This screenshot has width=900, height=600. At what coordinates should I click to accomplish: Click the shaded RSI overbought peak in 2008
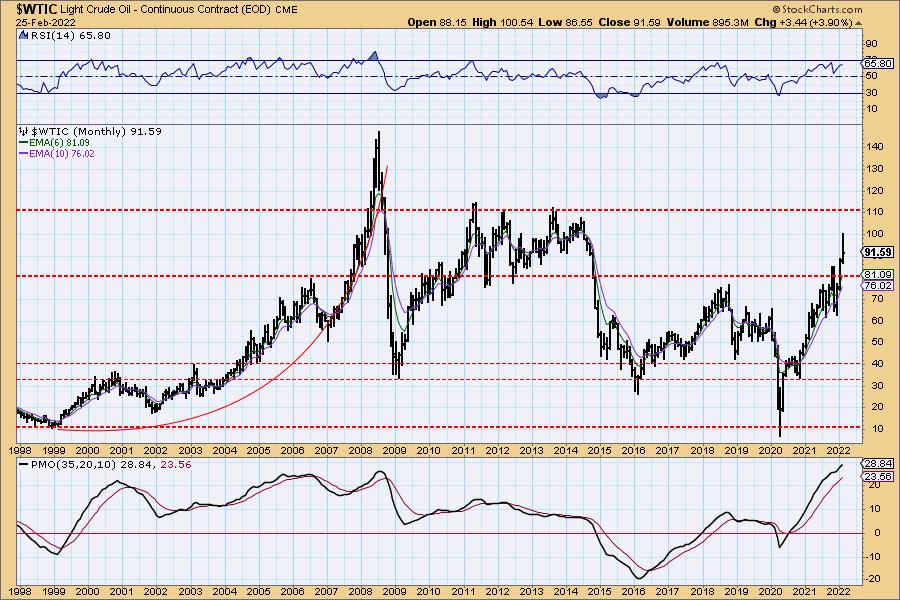click(374, 56)
